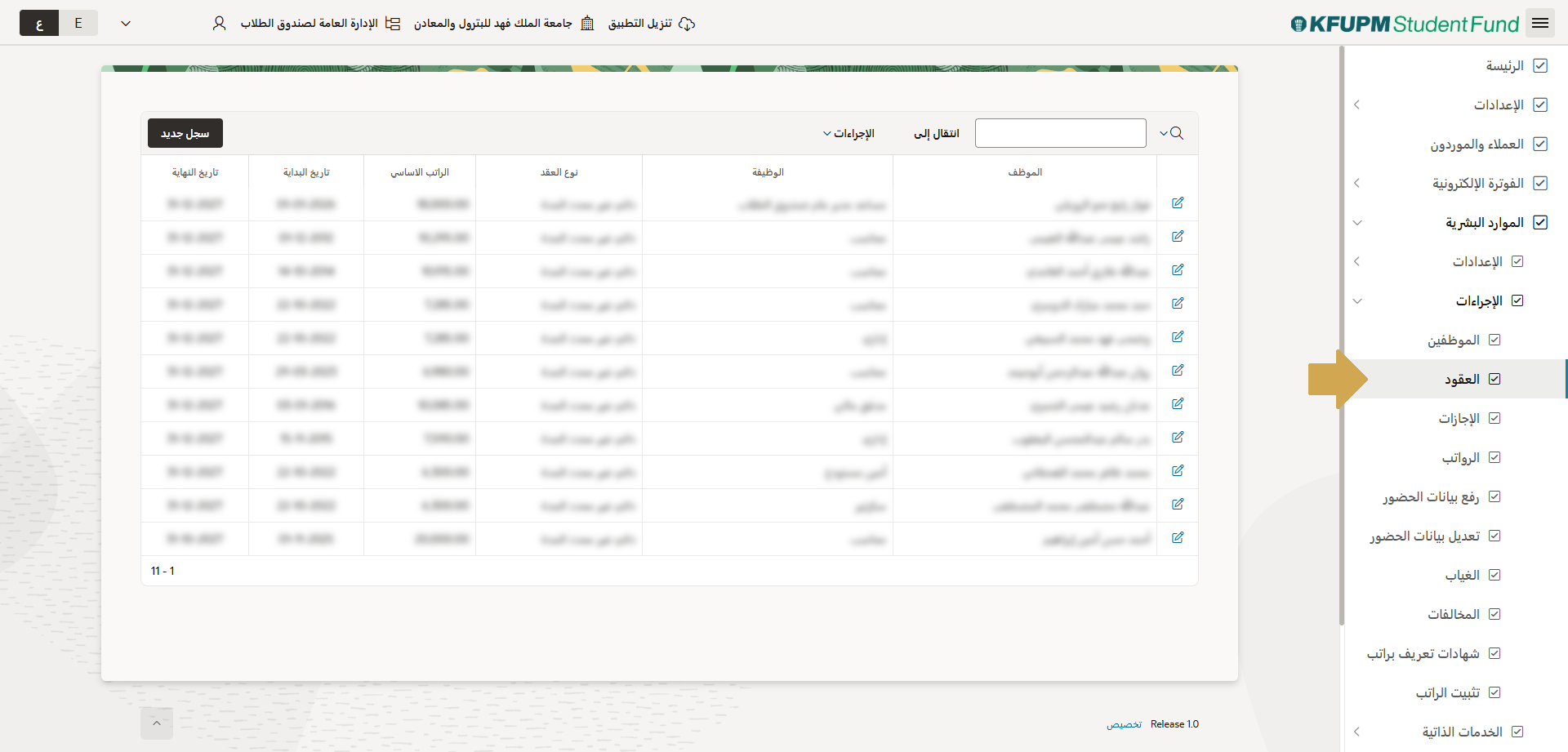Collapse the الموارد البشرية sidebar section
Image resolution: width=1568 pixels, height=752 pixels.
(1357, 223)
